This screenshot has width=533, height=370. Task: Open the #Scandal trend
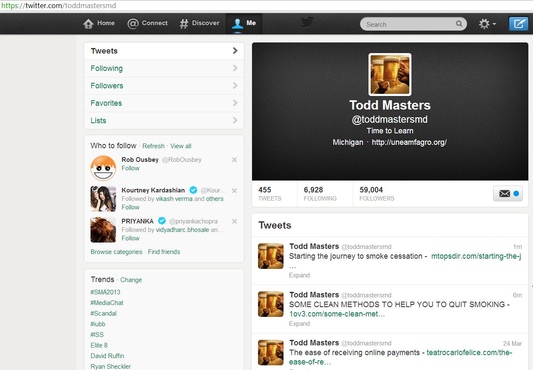tap(104, 313)
